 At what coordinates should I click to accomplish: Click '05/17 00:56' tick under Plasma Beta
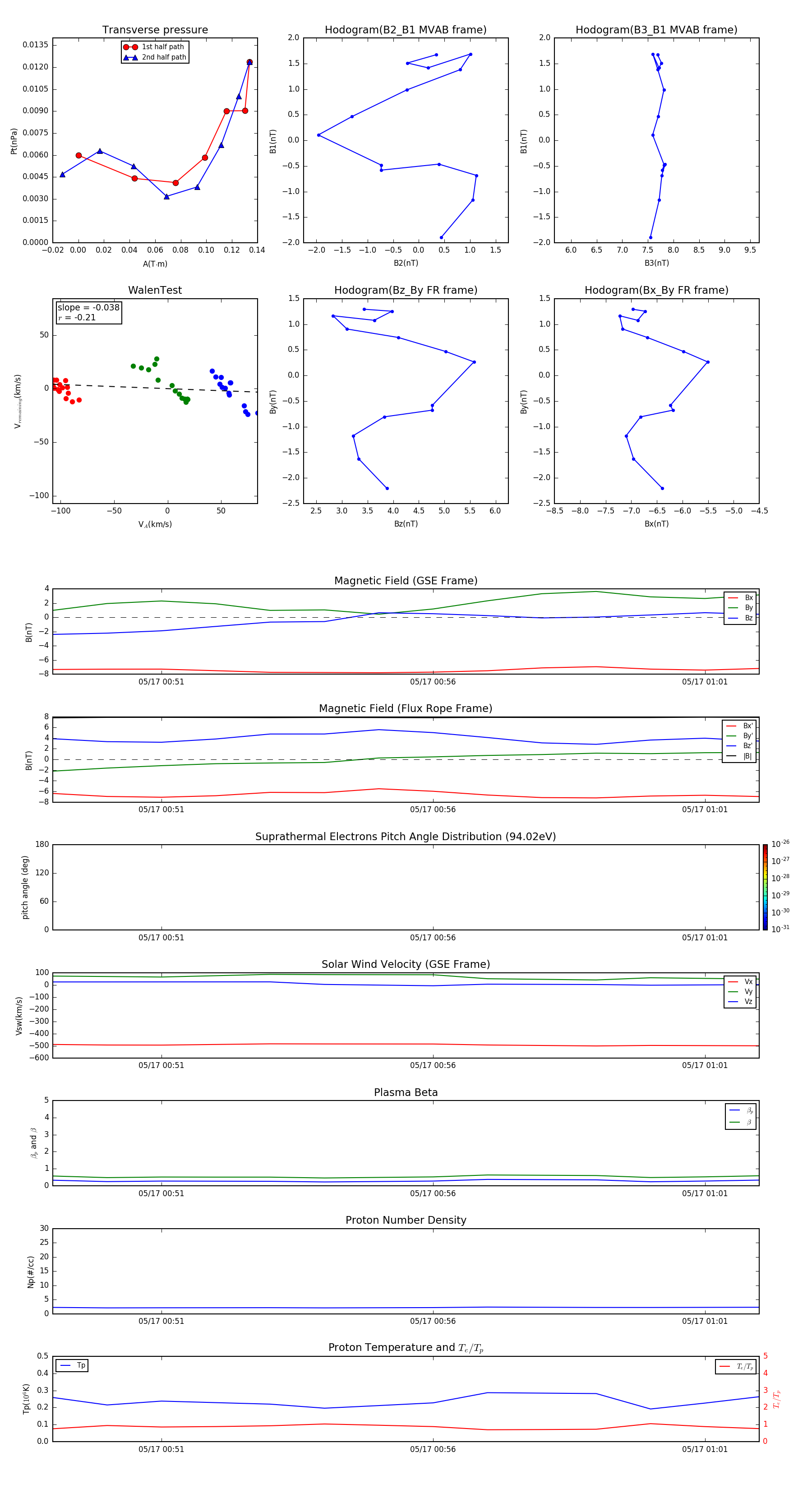(x=433, y=1193)
